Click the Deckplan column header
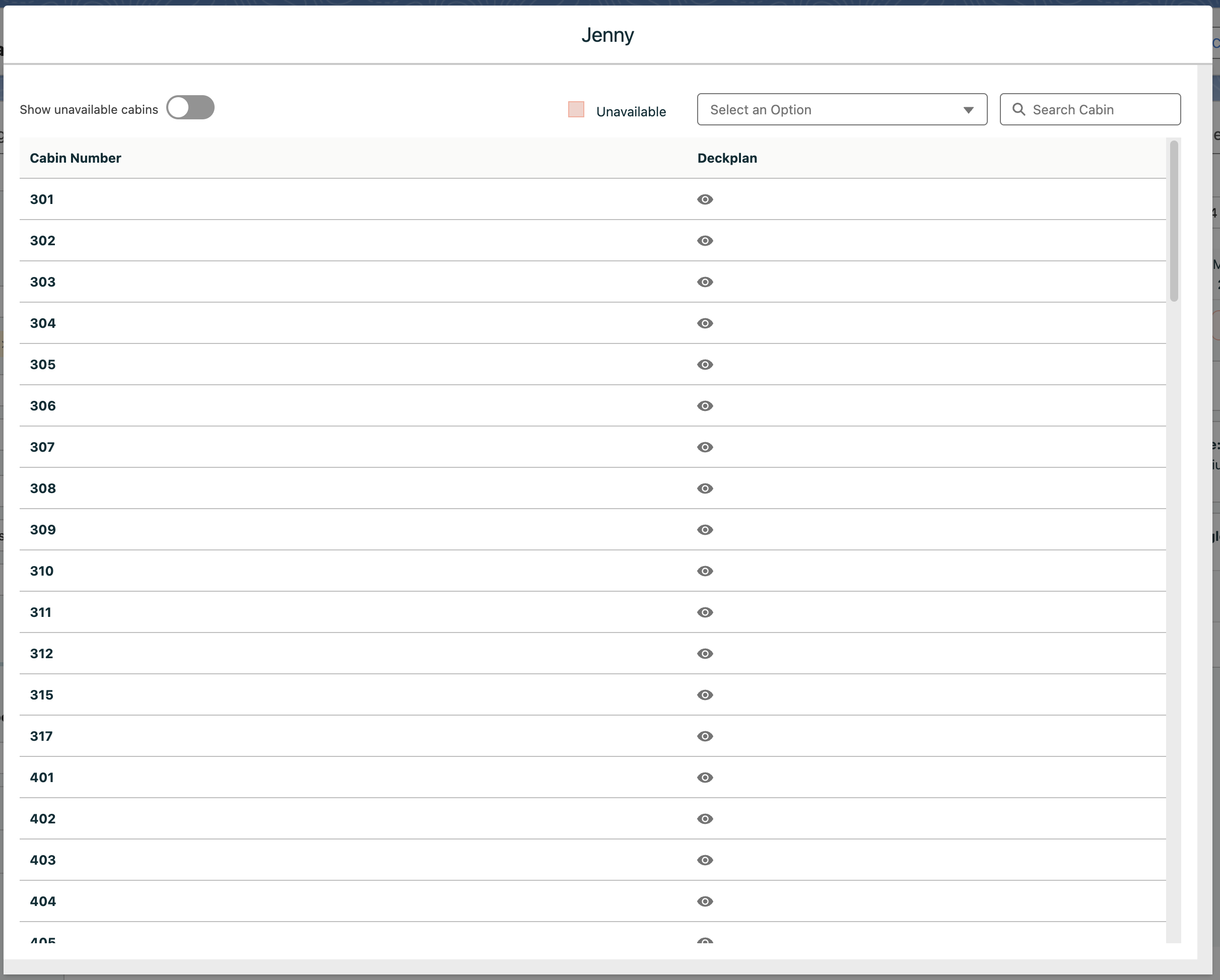Viewport: 1220px width, 980px height. (726, 158)
